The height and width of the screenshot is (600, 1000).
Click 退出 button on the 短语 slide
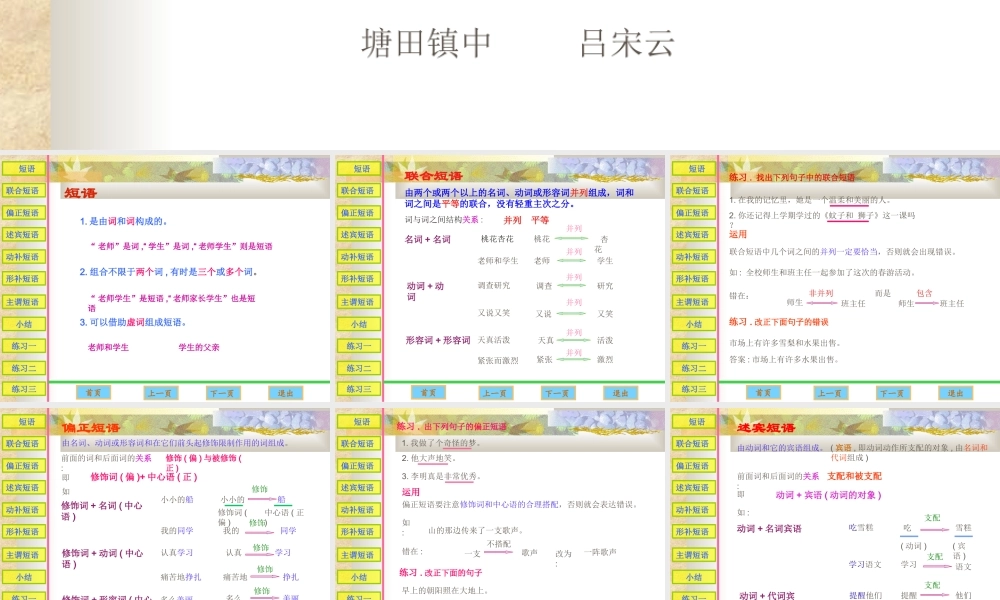(285, 393)
